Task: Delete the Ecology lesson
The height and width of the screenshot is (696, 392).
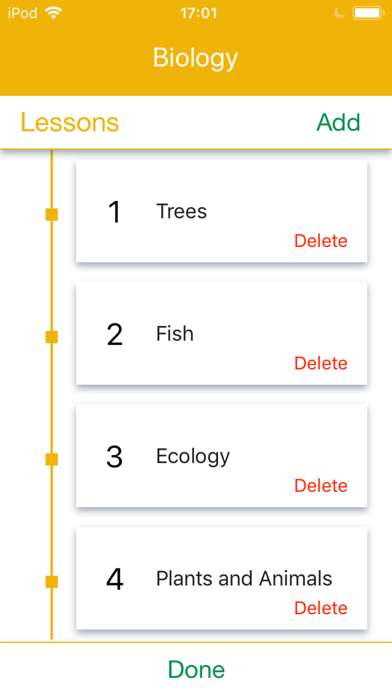Action: pos(321,486)
